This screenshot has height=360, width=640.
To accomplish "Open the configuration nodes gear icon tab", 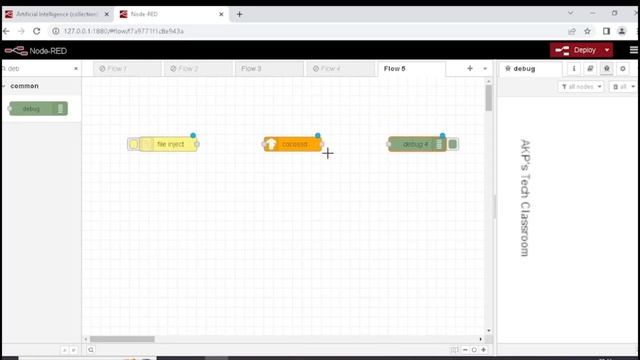I will click(623, 69).
